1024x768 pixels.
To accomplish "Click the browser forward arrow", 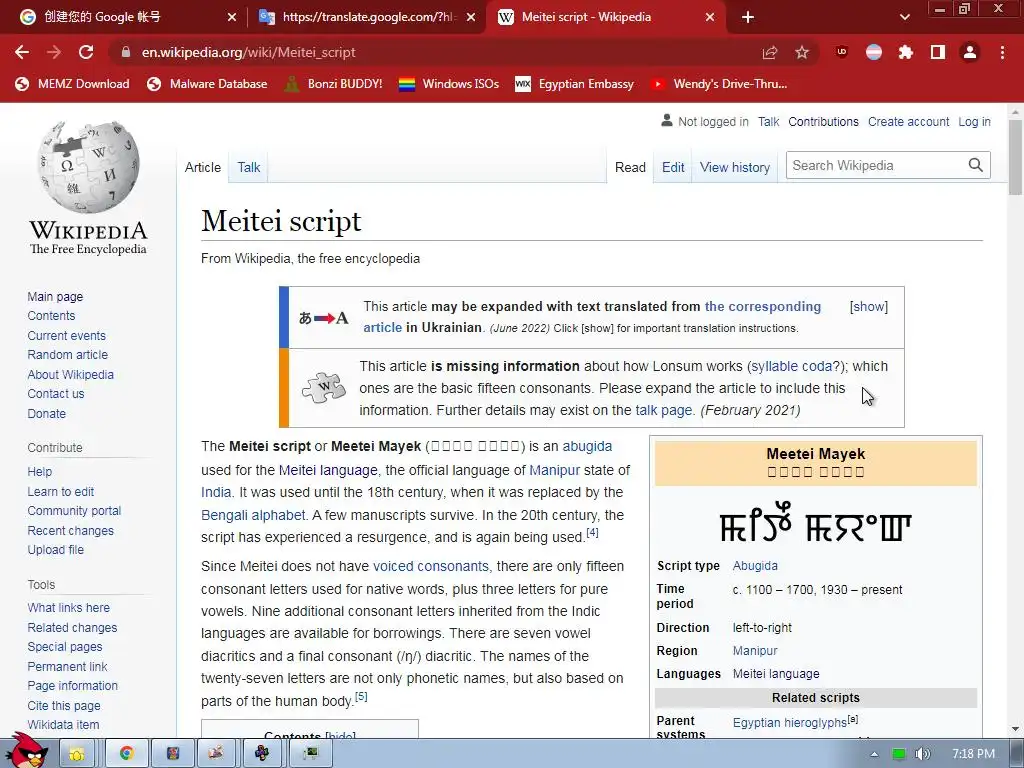I will 54,52.
